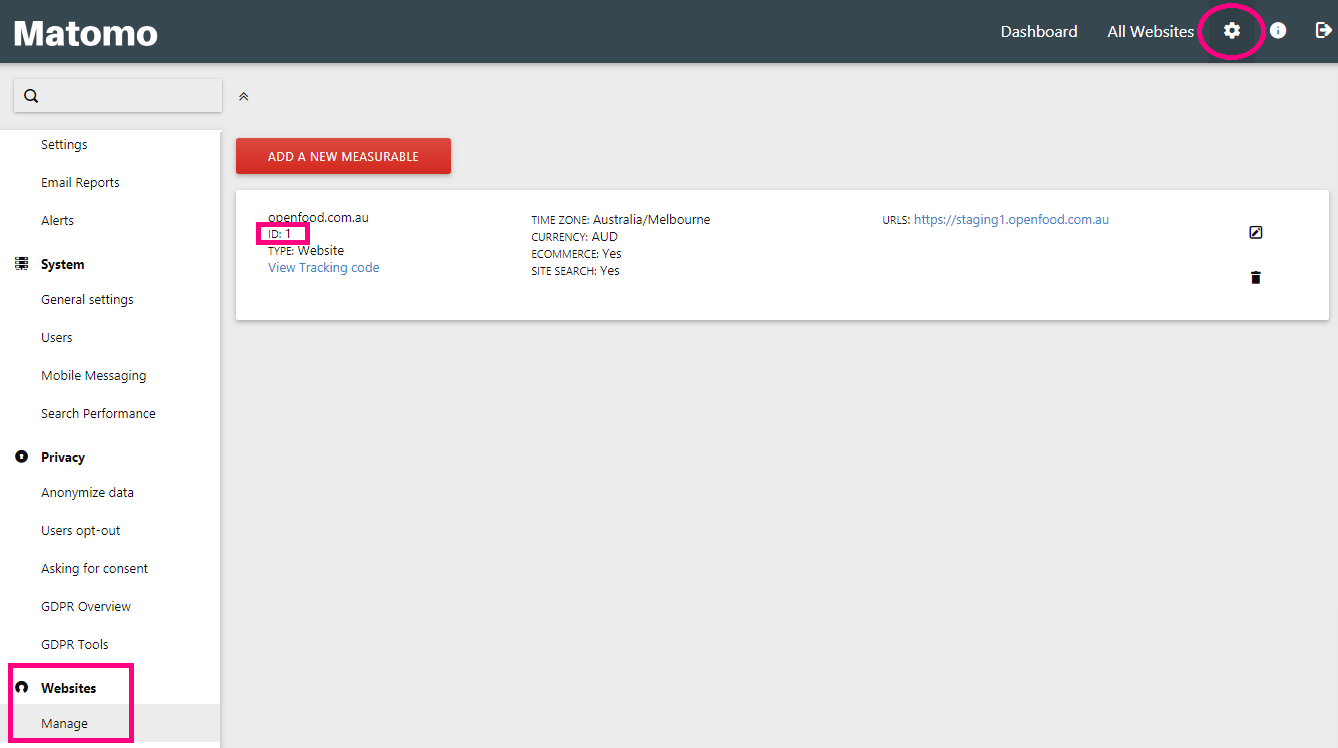
Task: Select Manage under Websites
Action: [64, 723]
